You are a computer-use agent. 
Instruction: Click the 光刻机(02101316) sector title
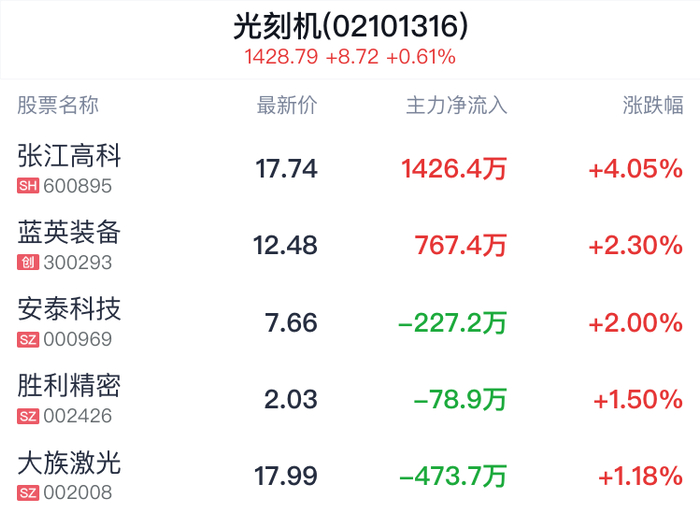click(350, 25)
